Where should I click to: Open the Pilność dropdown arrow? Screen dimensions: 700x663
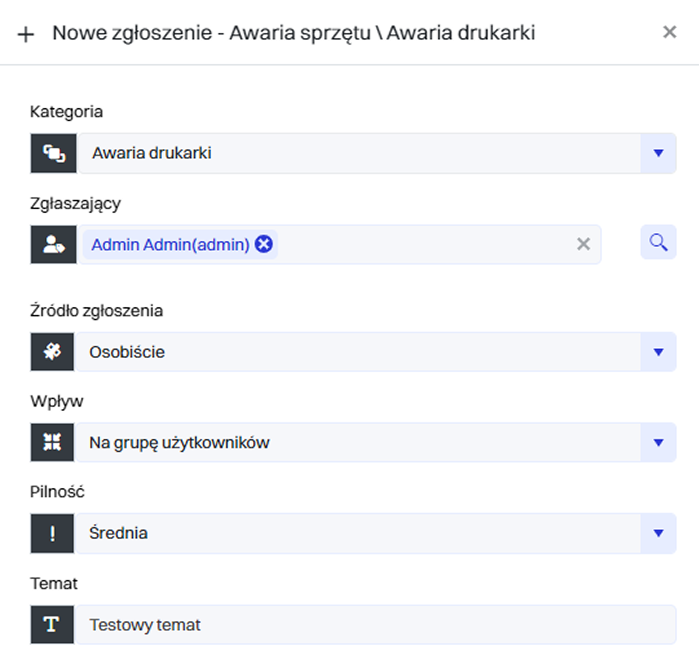pyautogui.click(x=658, y=533)
